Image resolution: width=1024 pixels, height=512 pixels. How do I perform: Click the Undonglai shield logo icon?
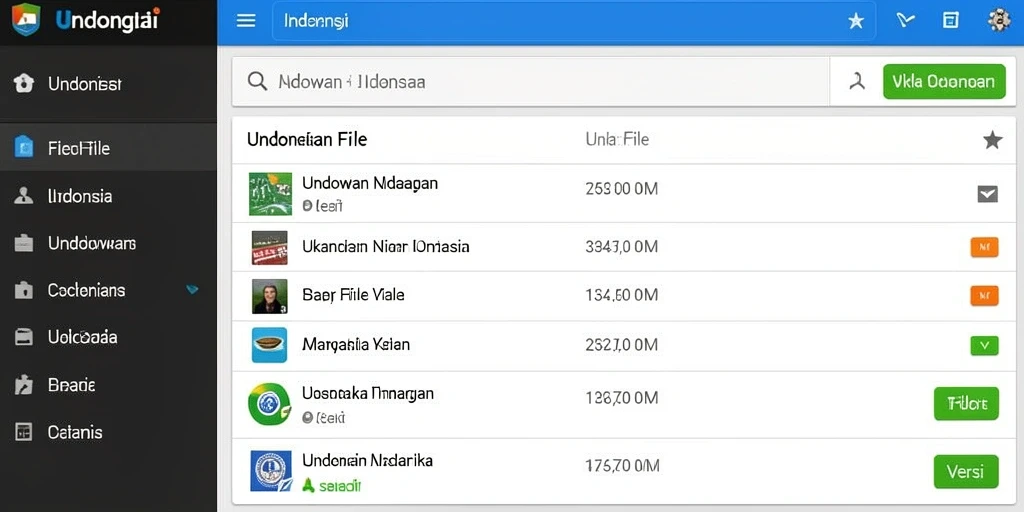tap(26, 20)
